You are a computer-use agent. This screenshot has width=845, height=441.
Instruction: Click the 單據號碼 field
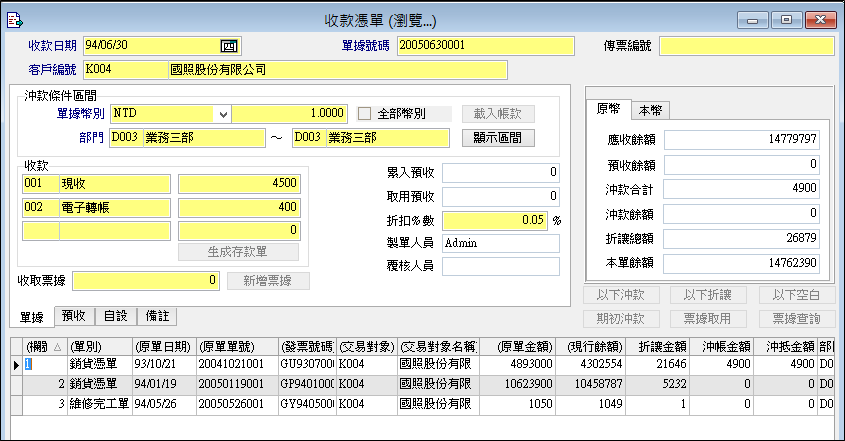(x=485, y=45)
